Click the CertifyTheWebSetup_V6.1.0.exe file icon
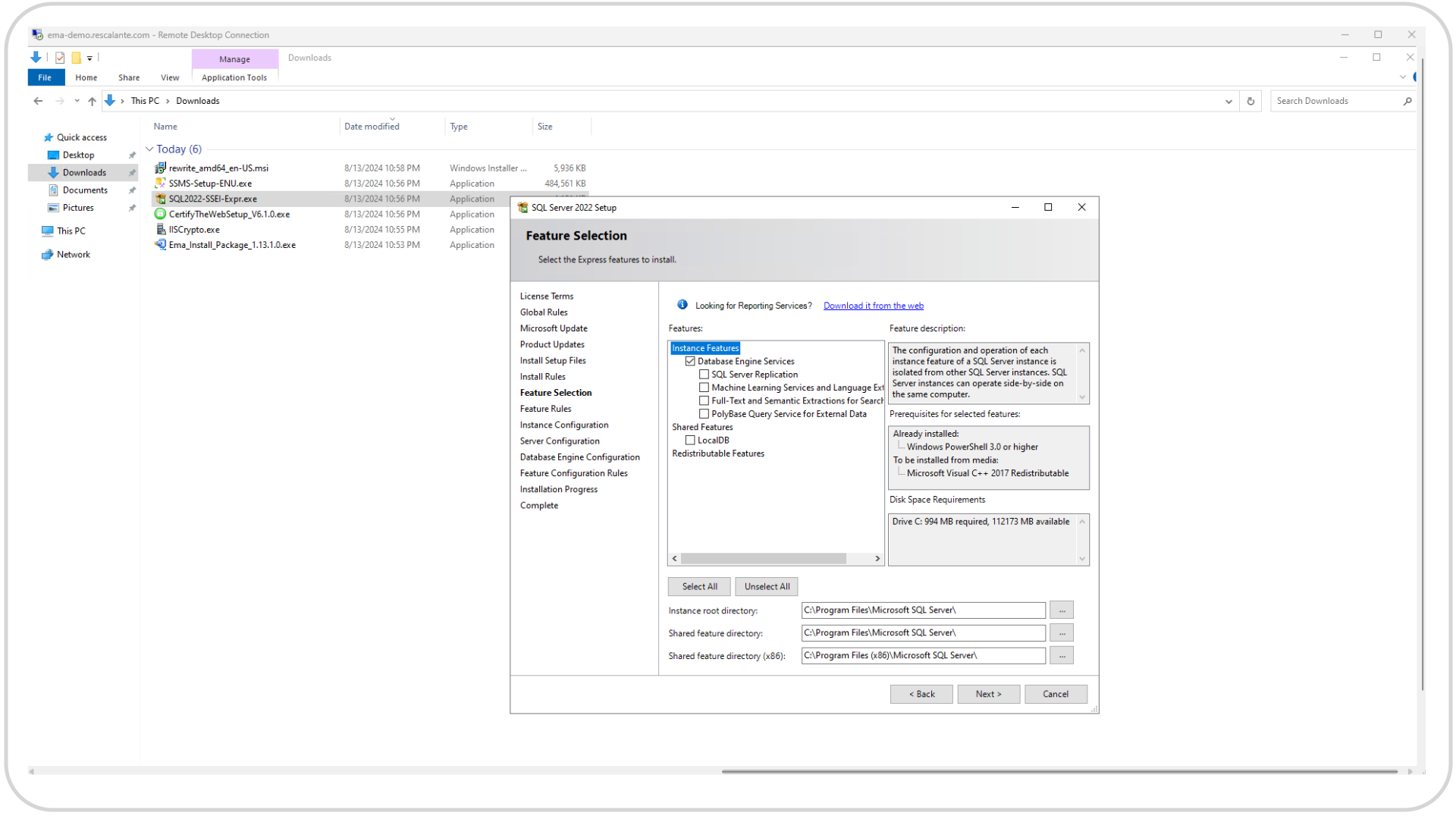Viewport: 1456px width, 819px height. coord(160,214)
